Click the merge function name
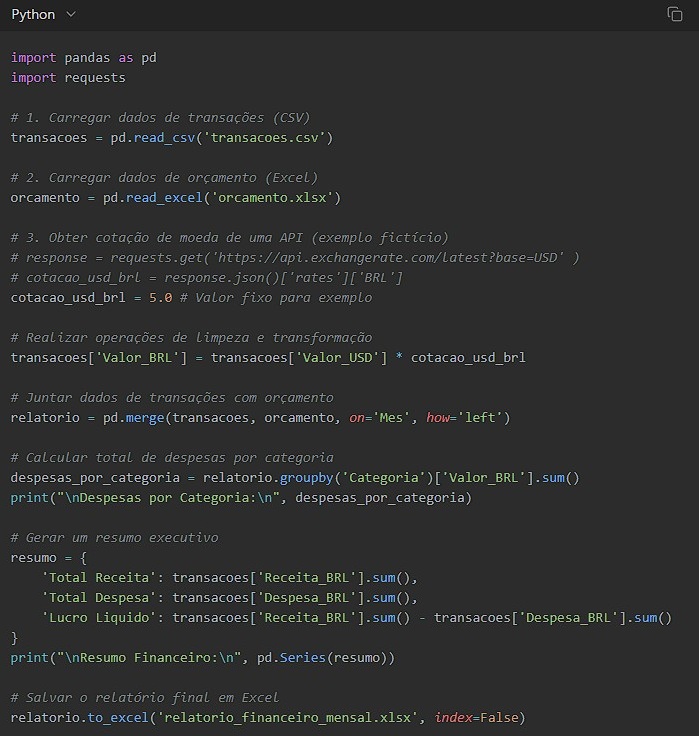The image size is (699, 736). [145, 418]
